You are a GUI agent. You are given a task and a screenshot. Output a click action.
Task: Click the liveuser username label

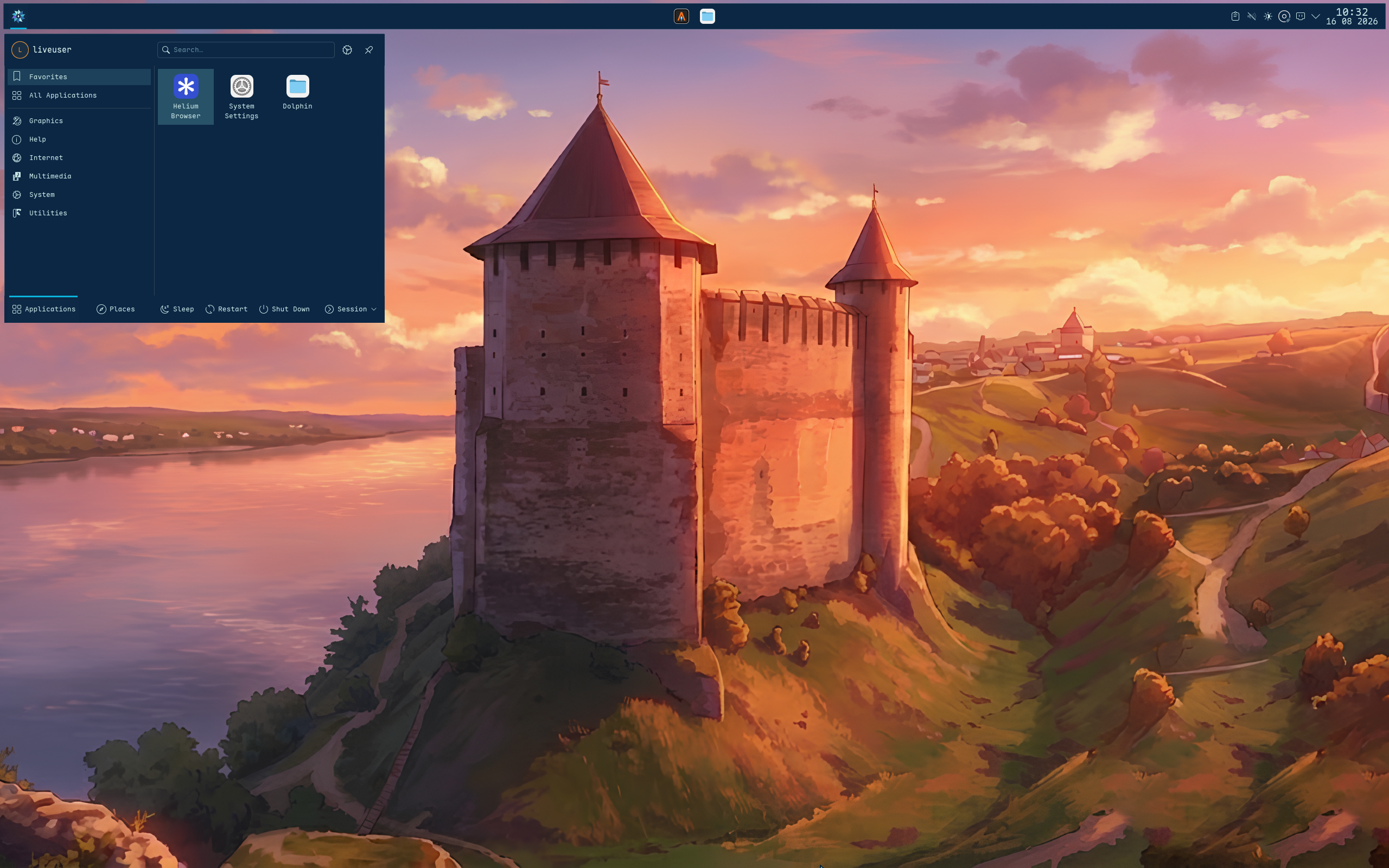coord(52,50)
